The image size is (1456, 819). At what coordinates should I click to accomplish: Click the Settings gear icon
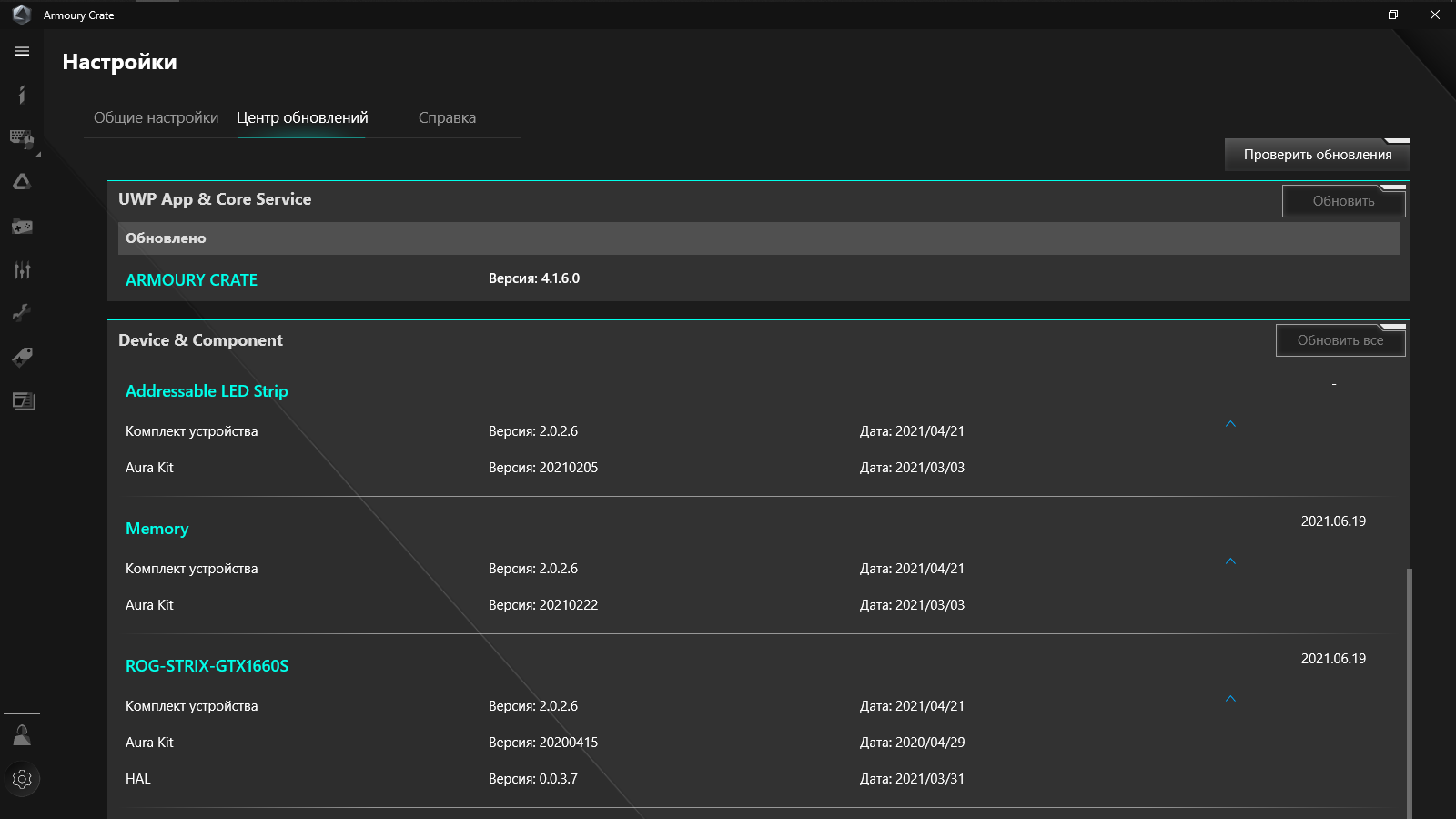22,779
